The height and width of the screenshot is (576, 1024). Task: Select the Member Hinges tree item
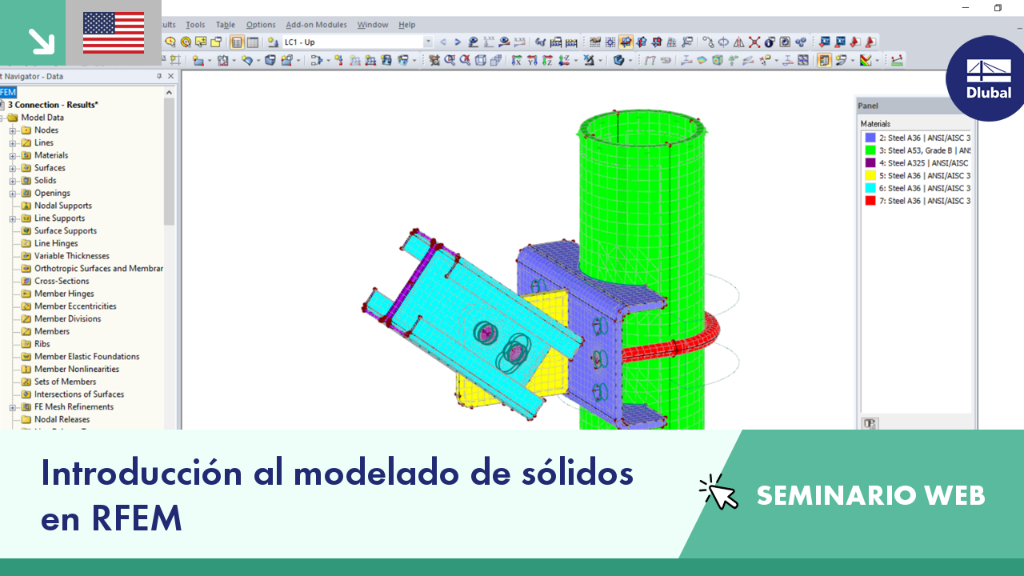point(64,294)
